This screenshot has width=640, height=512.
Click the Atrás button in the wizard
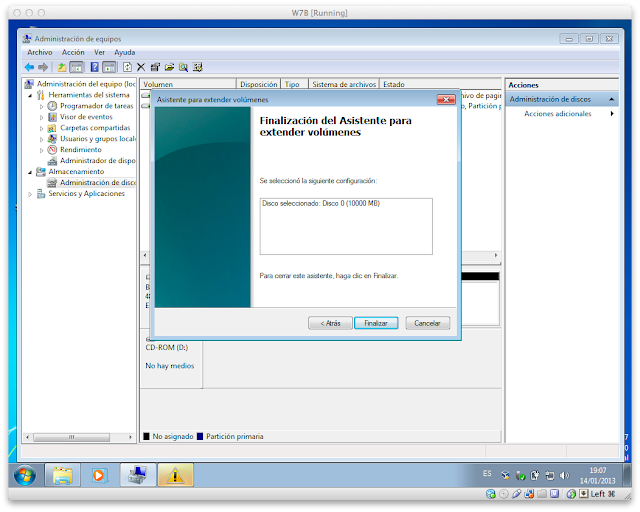(330, 323)
